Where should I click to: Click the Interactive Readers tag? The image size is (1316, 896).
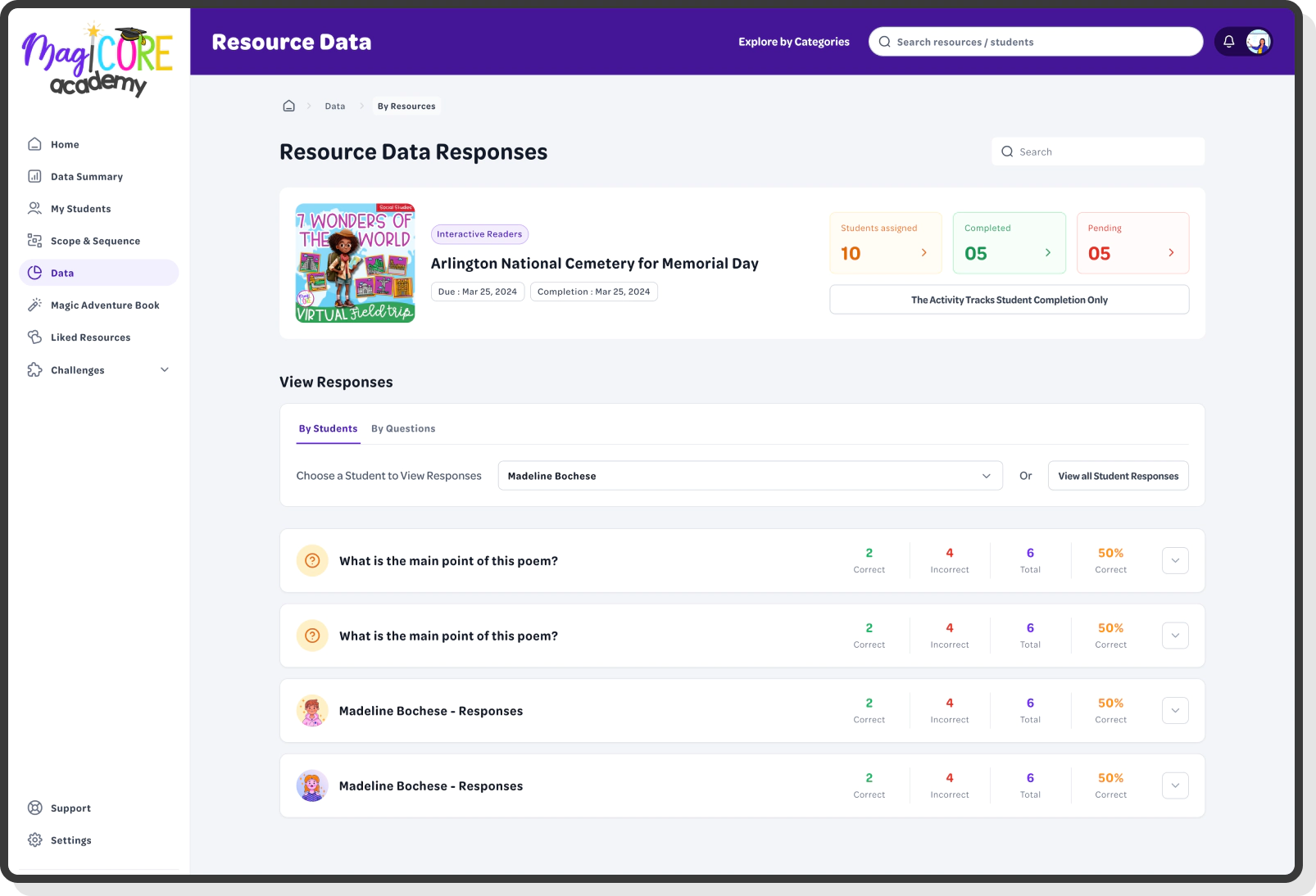pos(479,233)
